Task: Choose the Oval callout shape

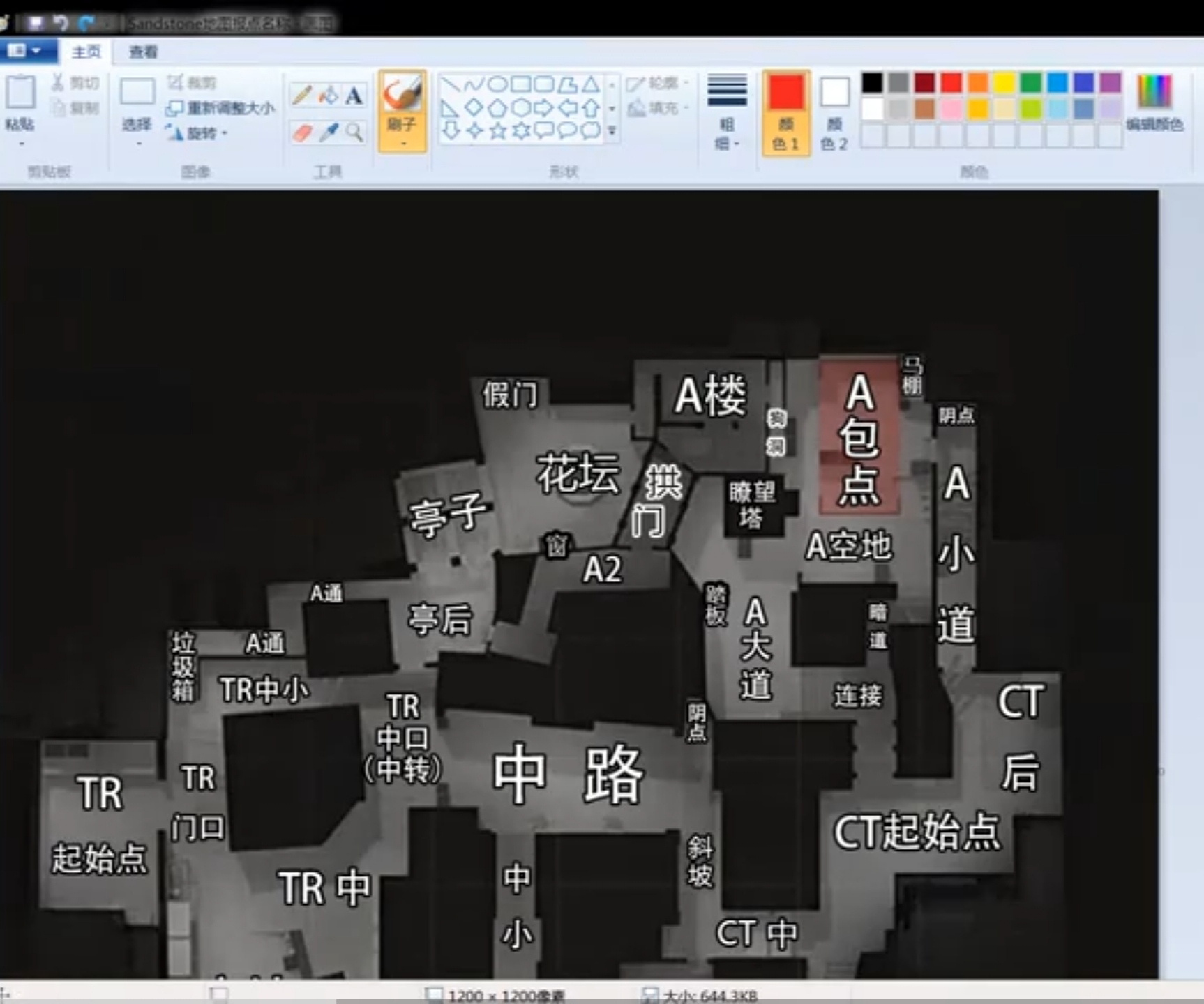Action: [x=567, y=130]
